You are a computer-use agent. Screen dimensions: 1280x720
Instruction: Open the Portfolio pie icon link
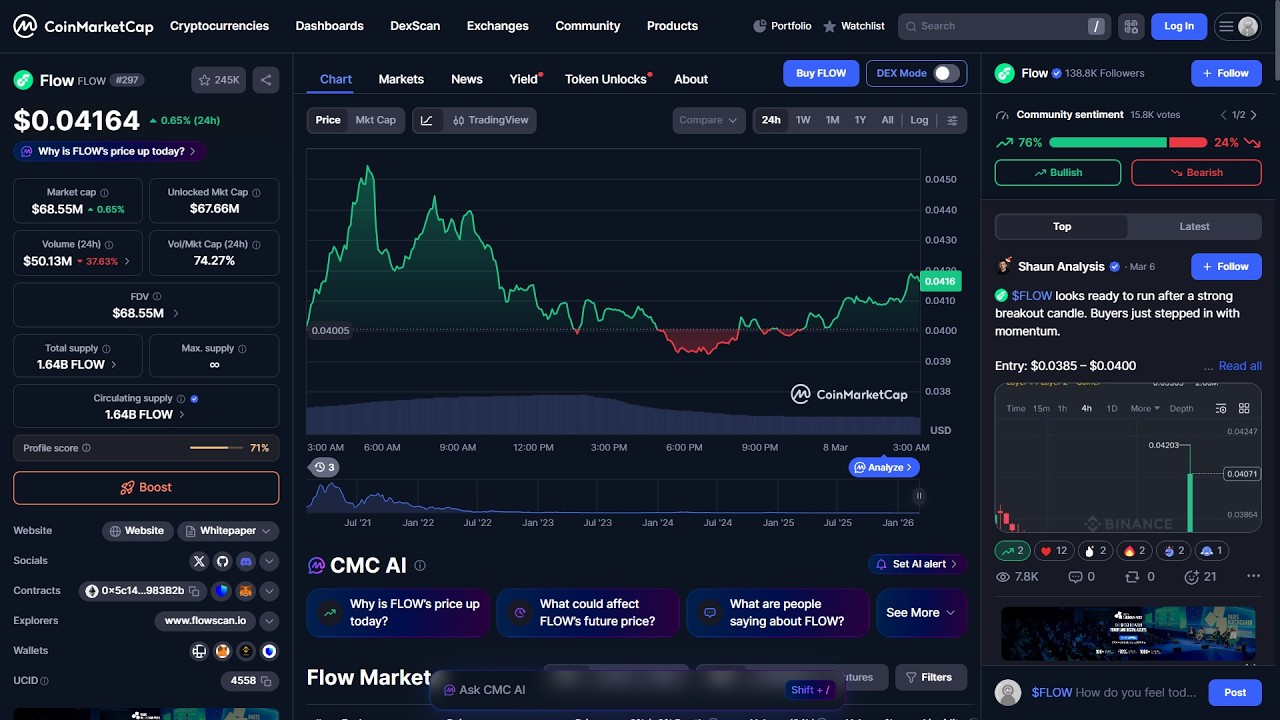pyautogui.click(x=782, y=26)
